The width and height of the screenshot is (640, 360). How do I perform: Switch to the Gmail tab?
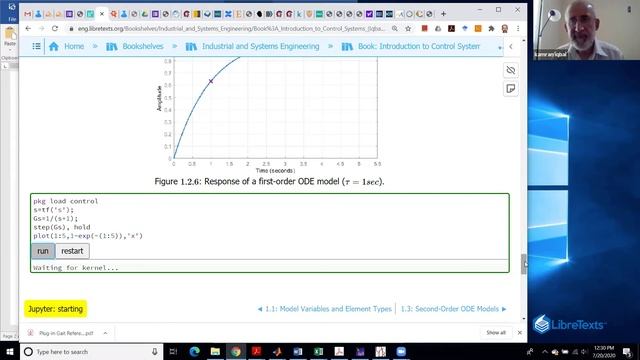pos(27,14)
